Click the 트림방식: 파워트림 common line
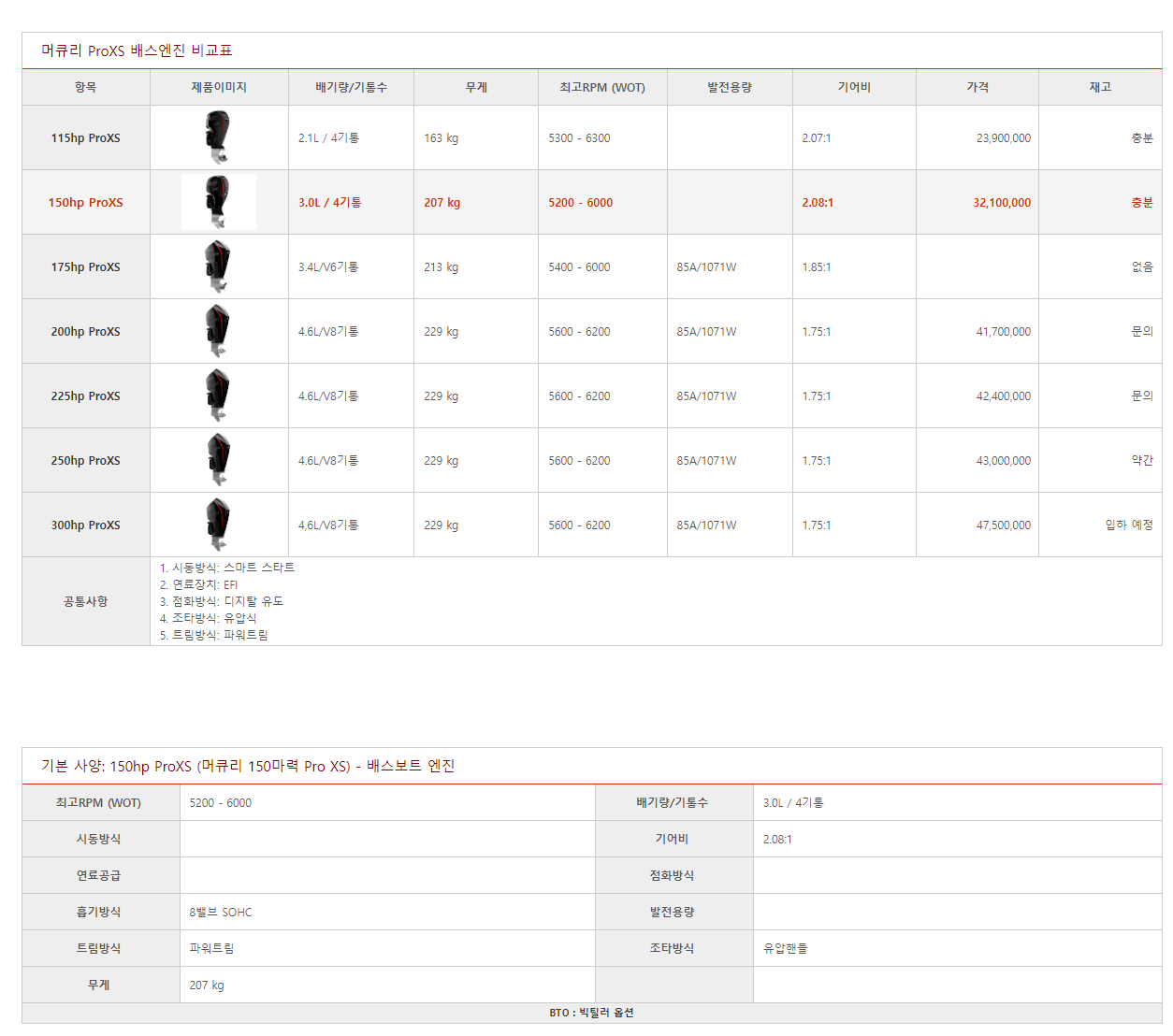This screenshot has height=1036, width=1173. [x=213, y=635]
